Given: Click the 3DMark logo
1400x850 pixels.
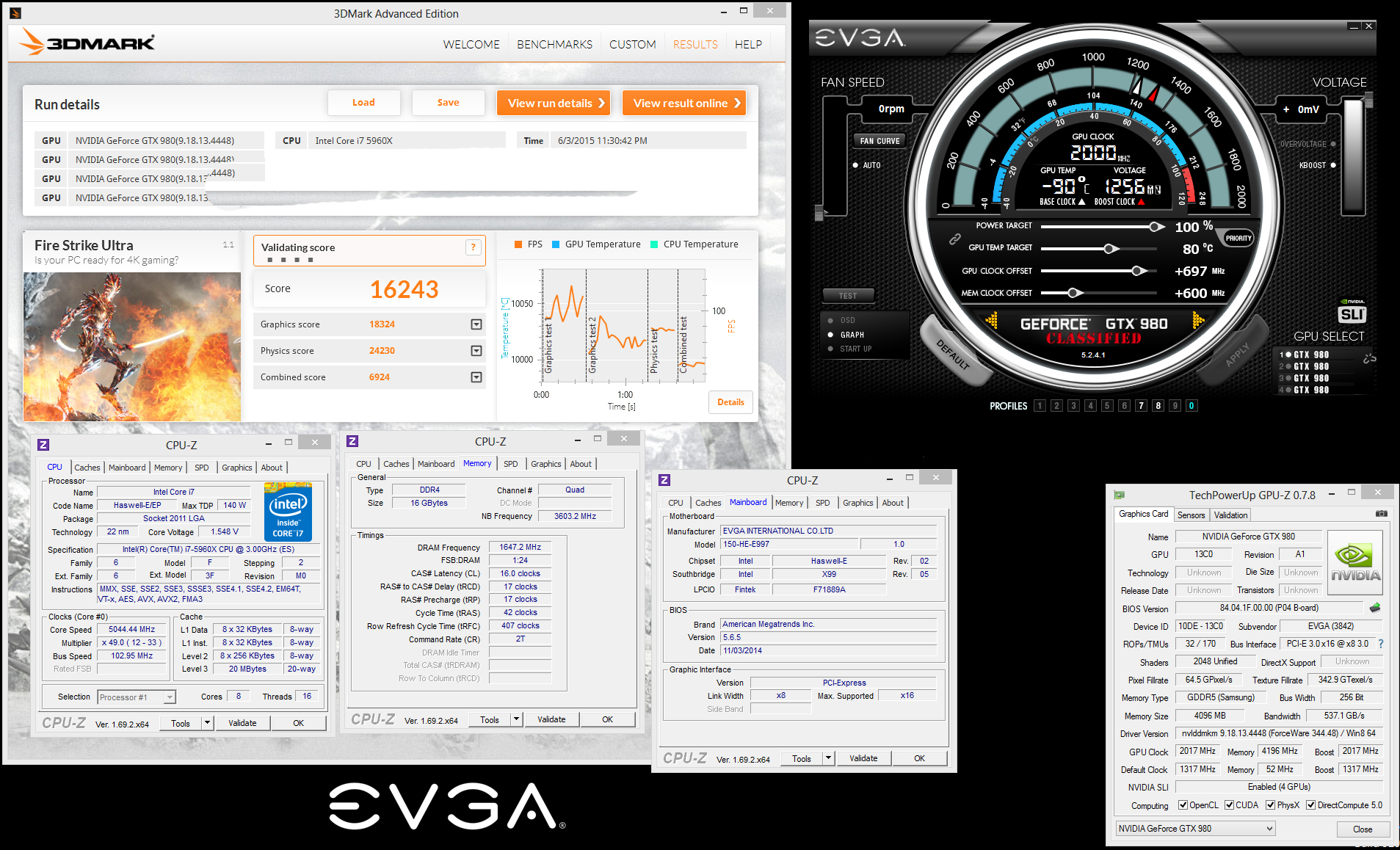Looking at the screenshot, I should 87,42.
